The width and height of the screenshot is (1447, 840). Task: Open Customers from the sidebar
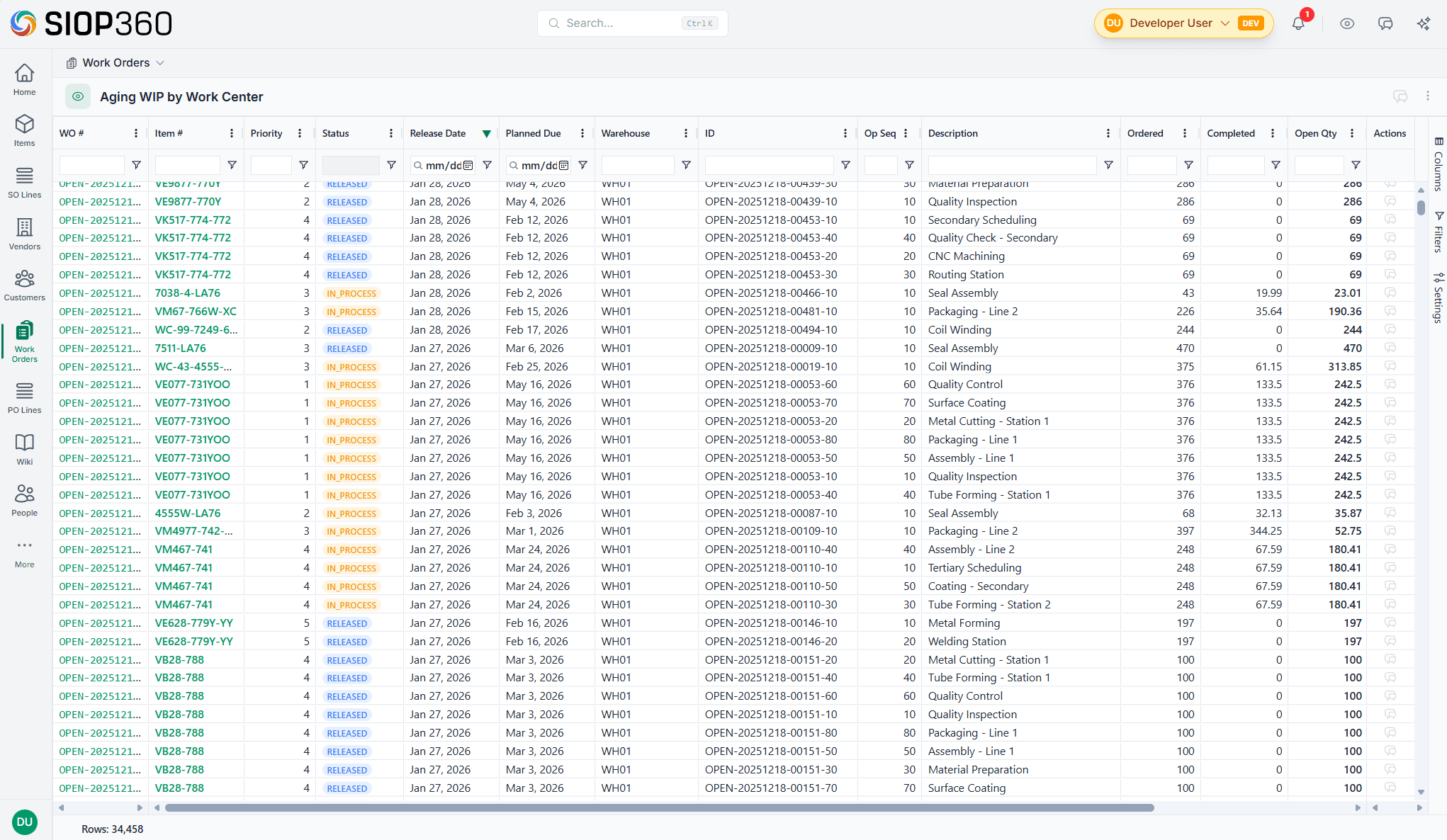point(24,285)
